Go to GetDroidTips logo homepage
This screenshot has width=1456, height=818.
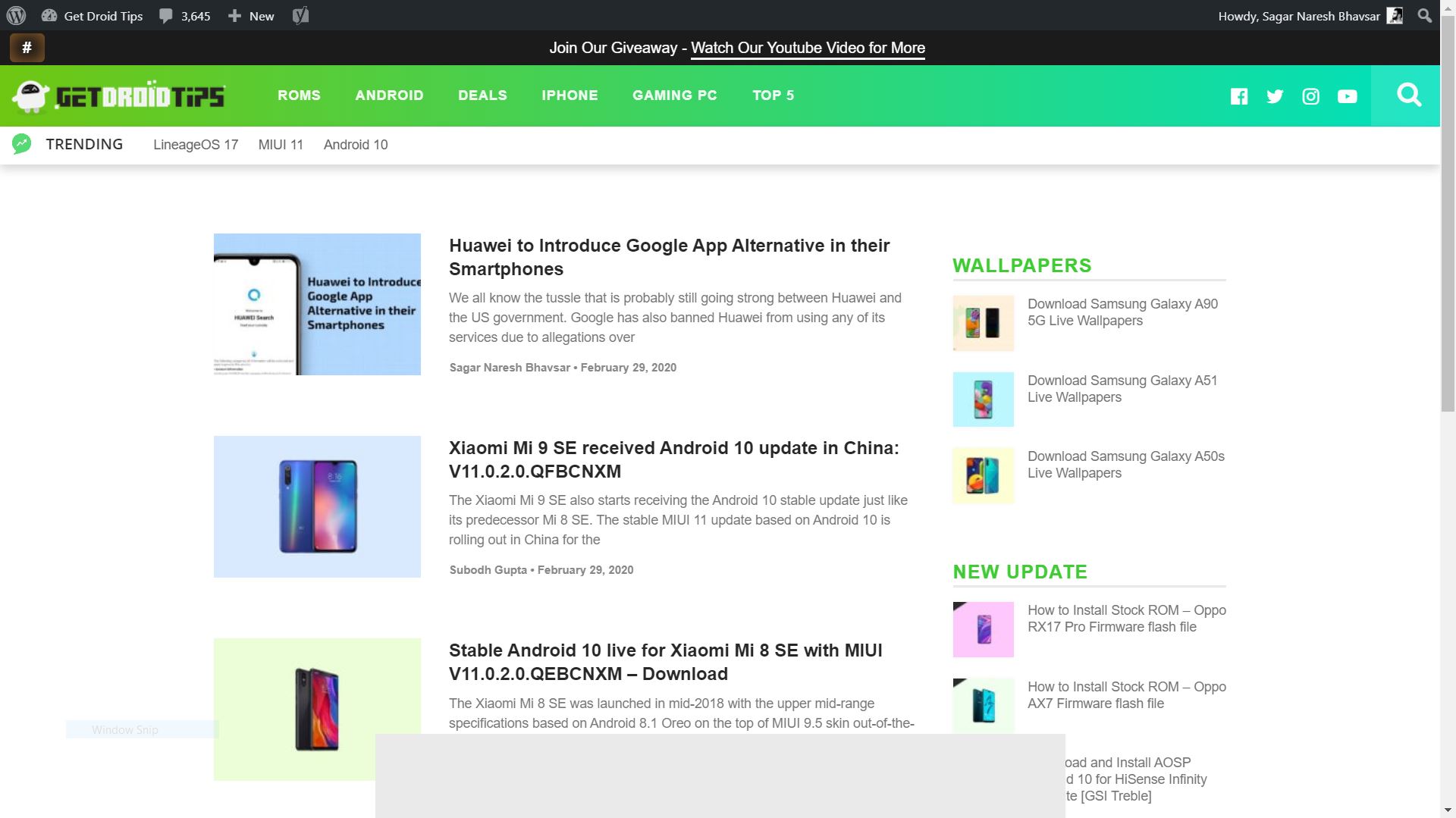tap(118, 96)
